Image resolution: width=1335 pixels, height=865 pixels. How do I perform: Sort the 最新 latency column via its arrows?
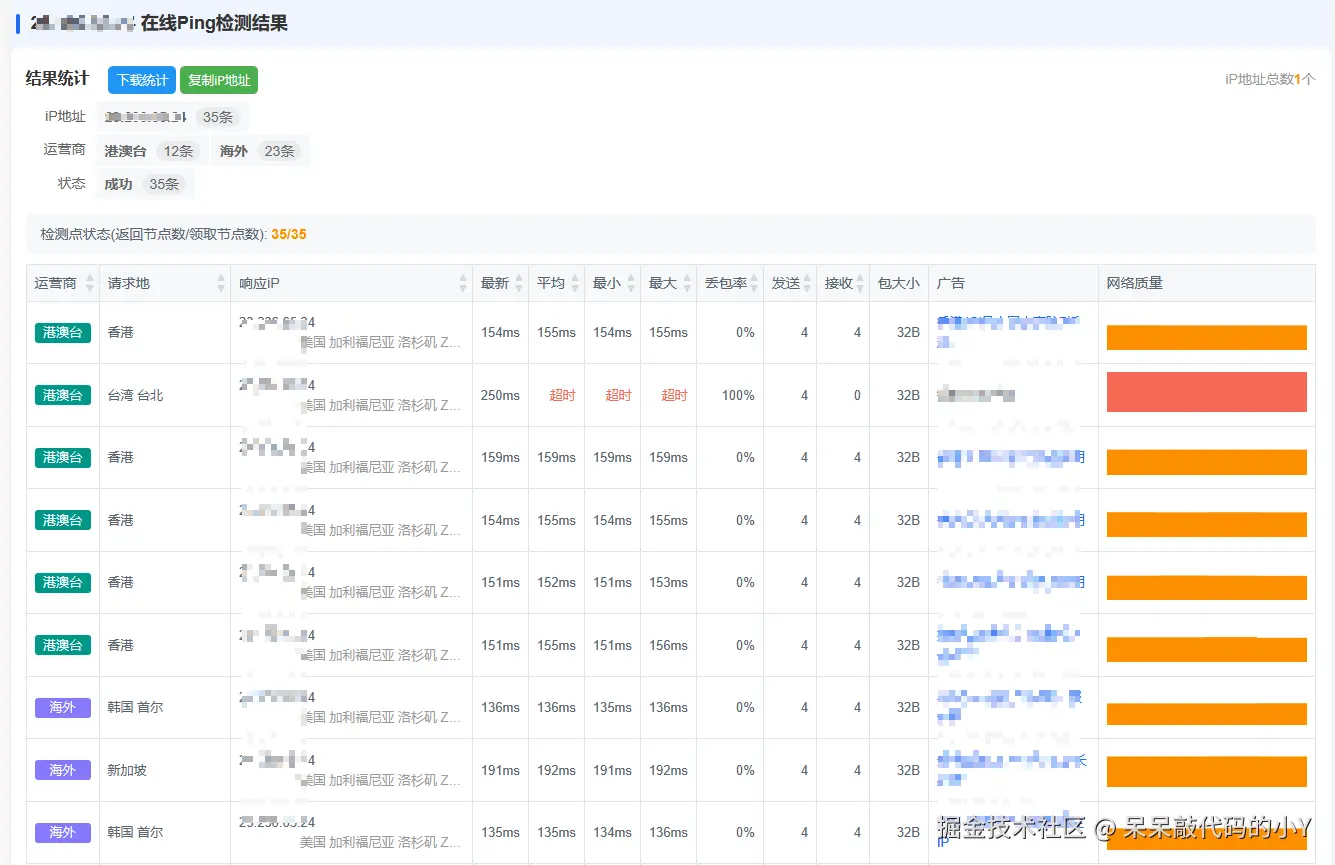[519, 283]
